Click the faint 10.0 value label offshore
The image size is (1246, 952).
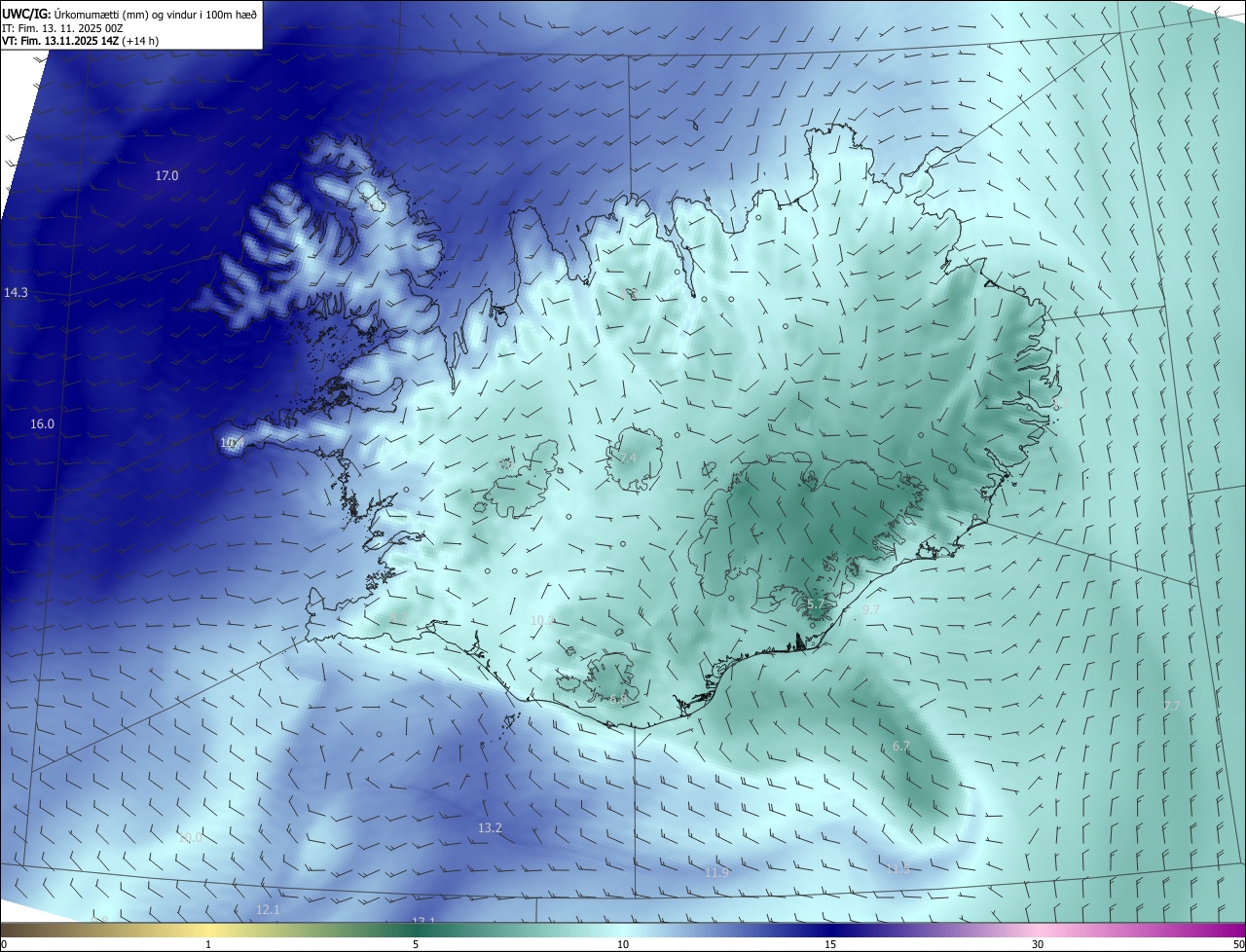point(191,837)
